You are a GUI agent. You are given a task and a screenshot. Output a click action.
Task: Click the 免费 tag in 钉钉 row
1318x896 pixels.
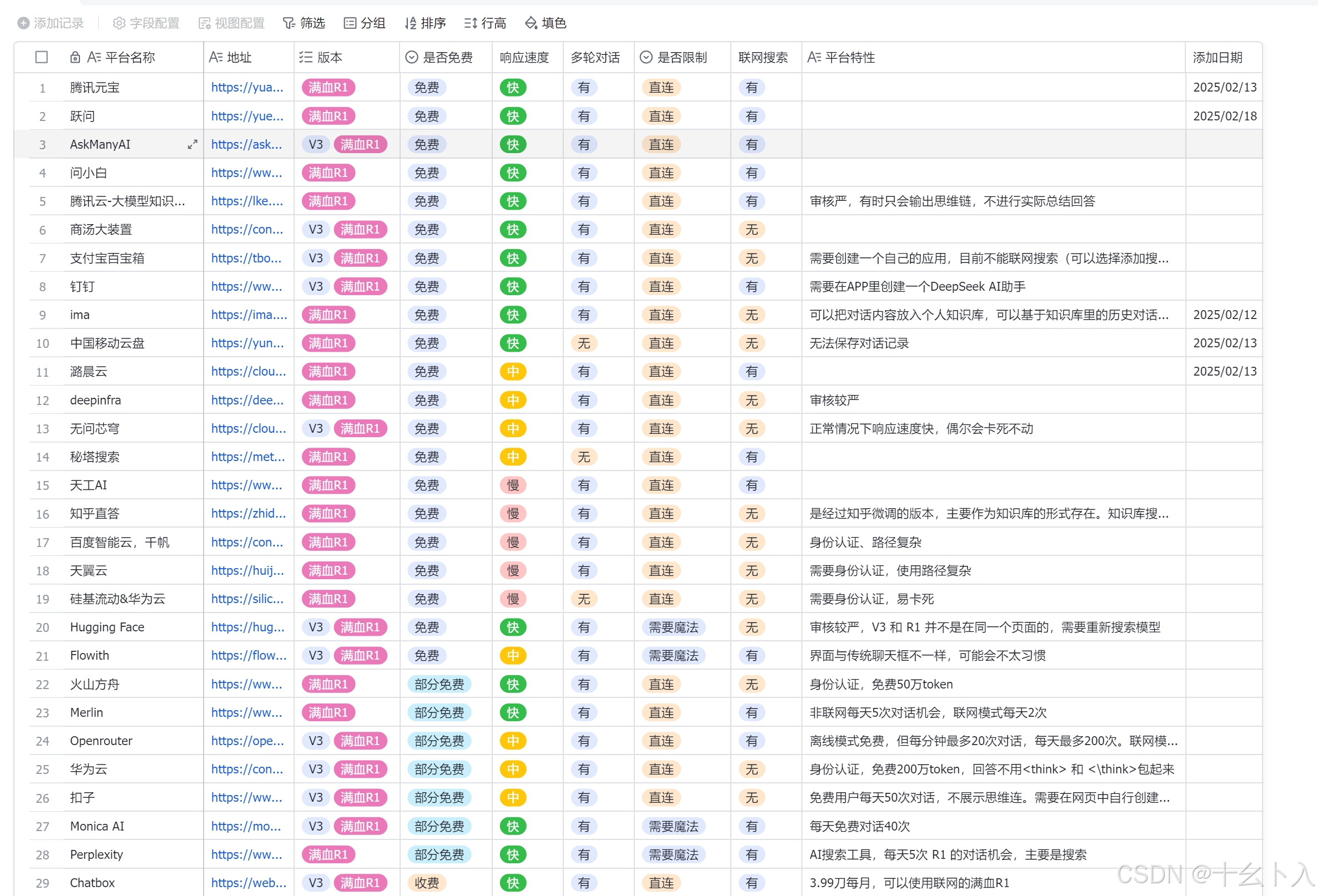click(427, 286)
